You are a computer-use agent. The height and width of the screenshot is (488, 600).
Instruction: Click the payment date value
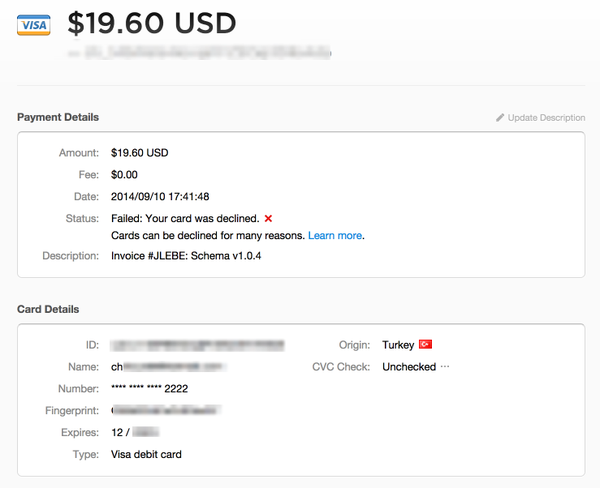pos(160,197)
